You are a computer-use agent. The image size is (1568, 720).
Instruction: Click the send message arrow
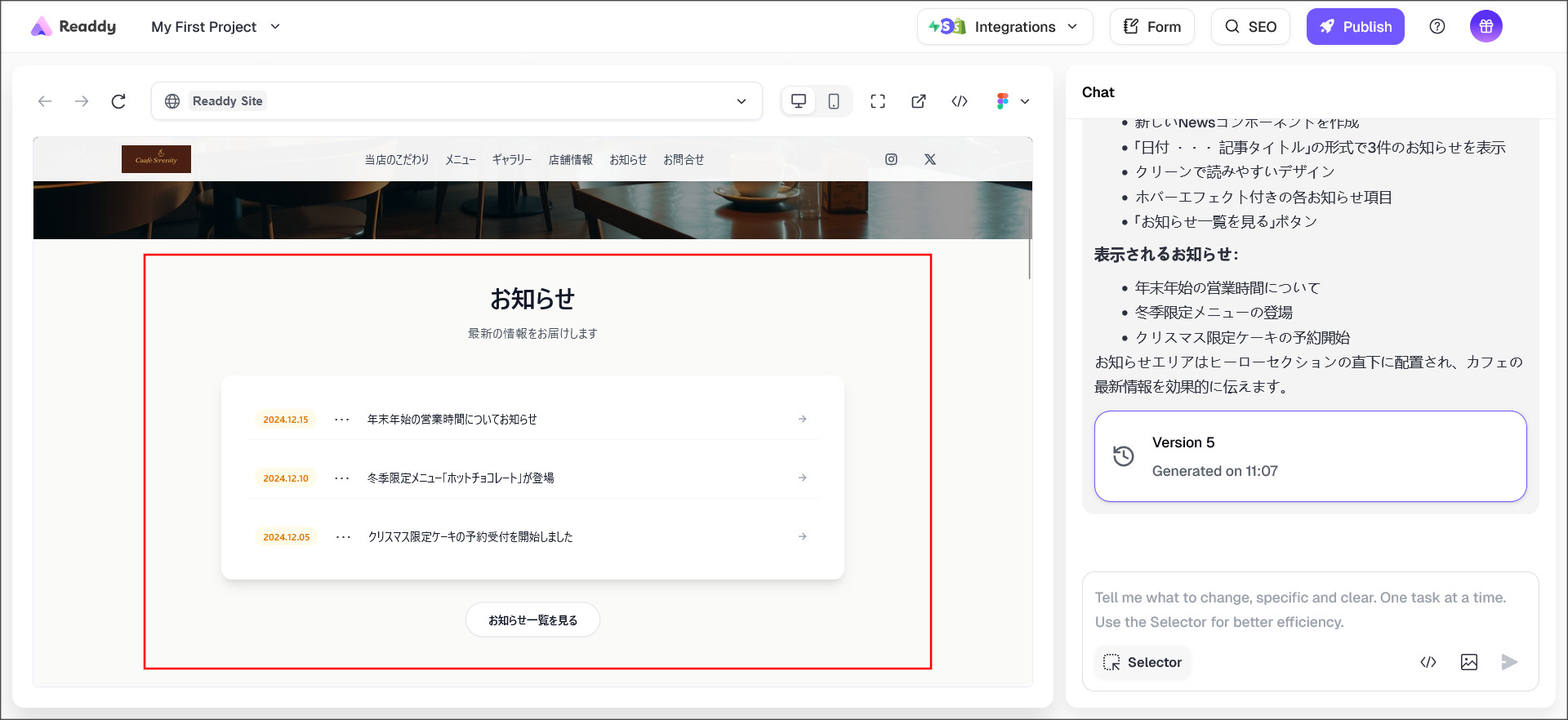click(1509, 662)
